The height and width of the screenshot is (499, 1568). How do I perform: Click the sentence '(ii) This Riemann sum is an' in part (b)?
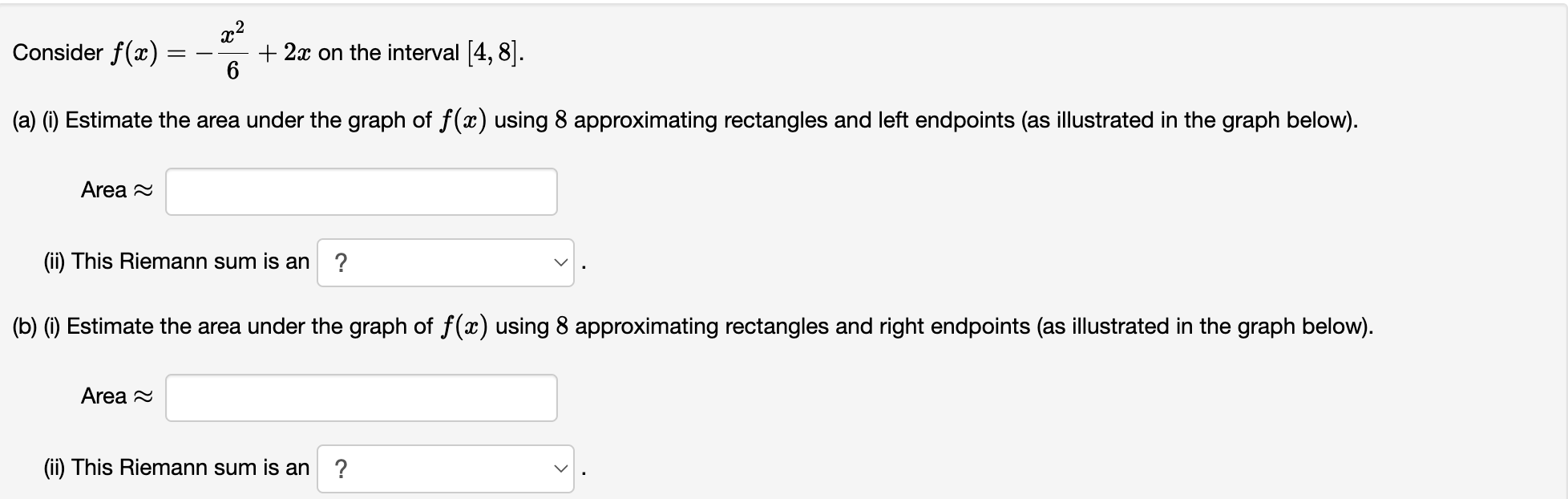pyautogui.click(x=176, y=466)
